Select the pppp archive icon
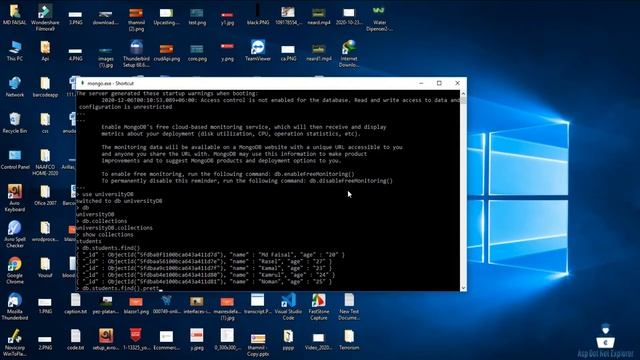640x360 pixels. pyautogui.click(x=288, y=340)
